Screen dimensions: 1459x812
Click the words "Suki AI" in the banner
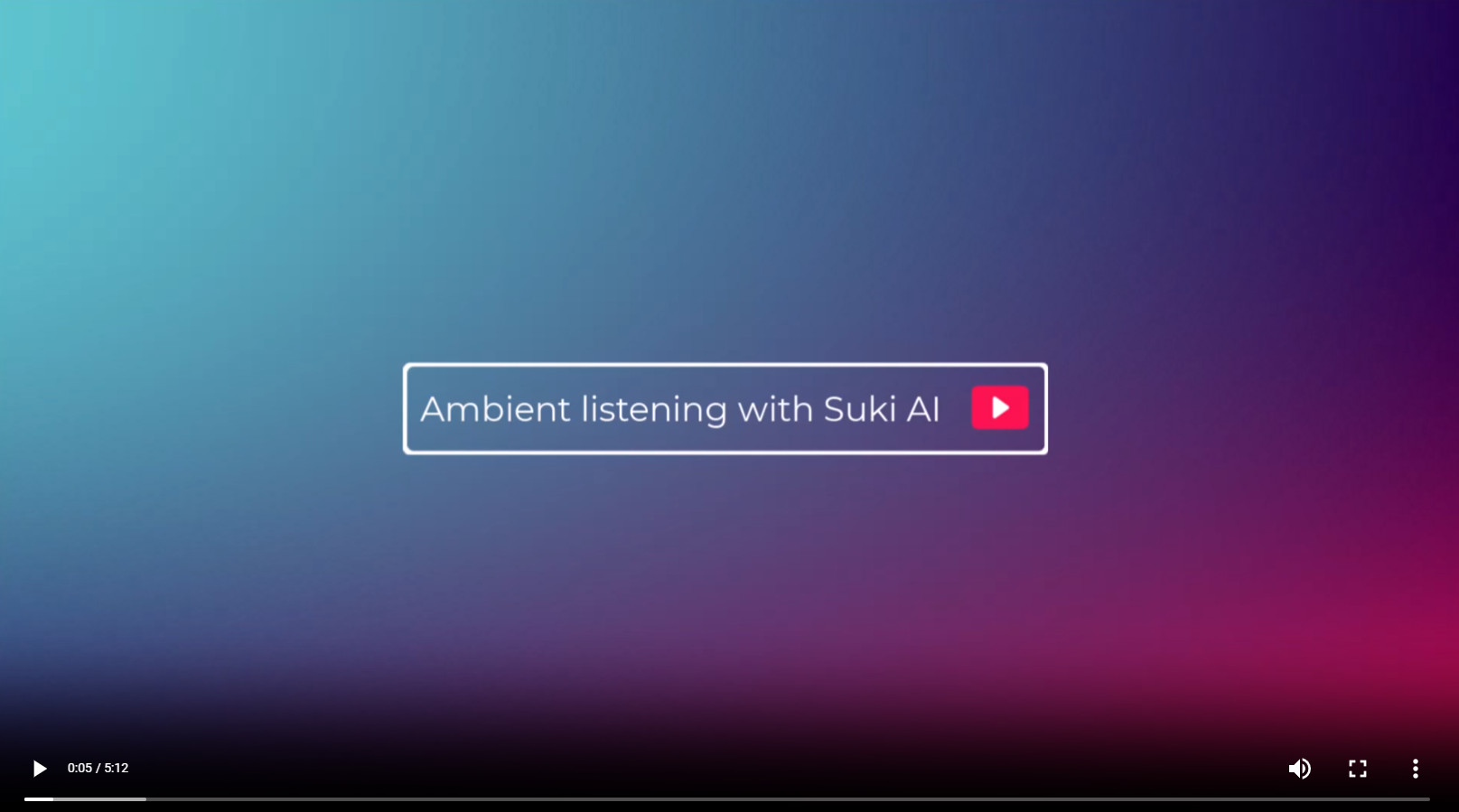coord(882,409)
